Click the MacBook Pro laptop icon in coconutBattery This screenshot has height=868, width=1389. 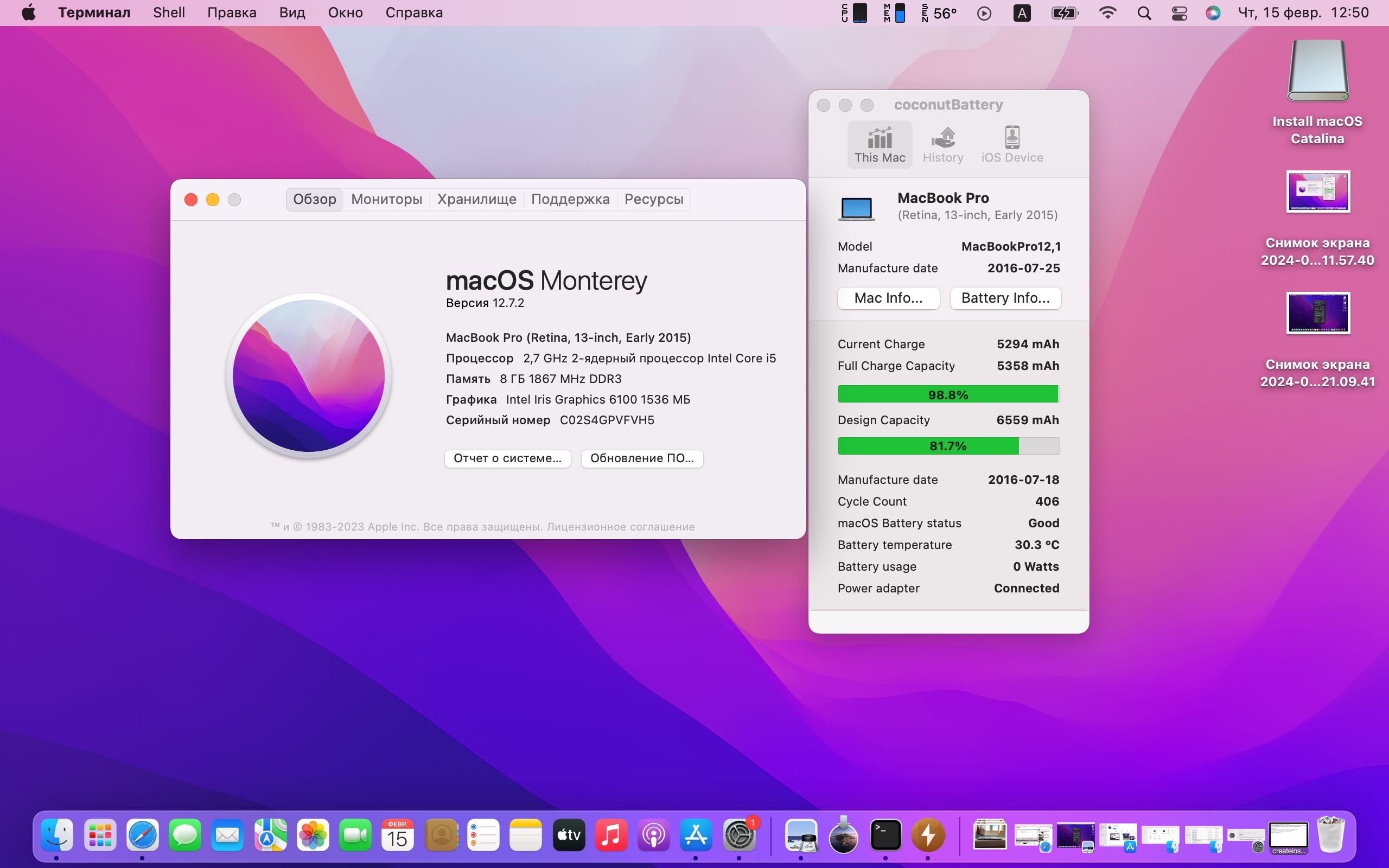click(x=856, y=208)
